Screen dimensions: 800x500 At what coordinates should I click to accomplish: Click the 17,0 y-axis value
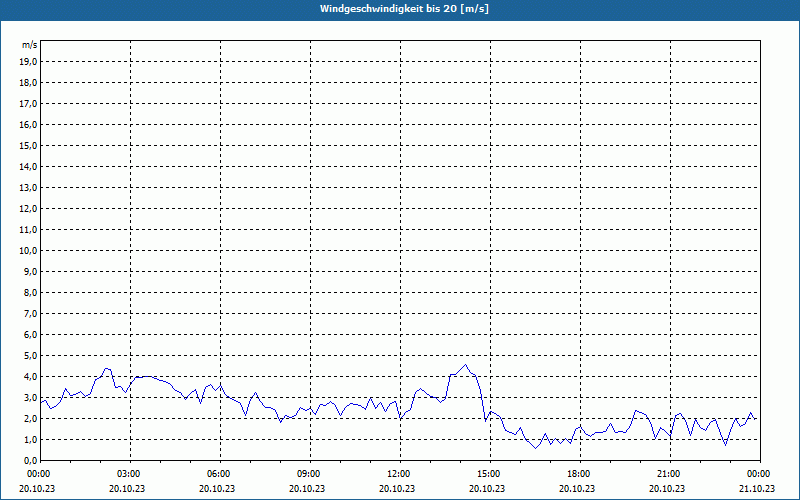28,104
